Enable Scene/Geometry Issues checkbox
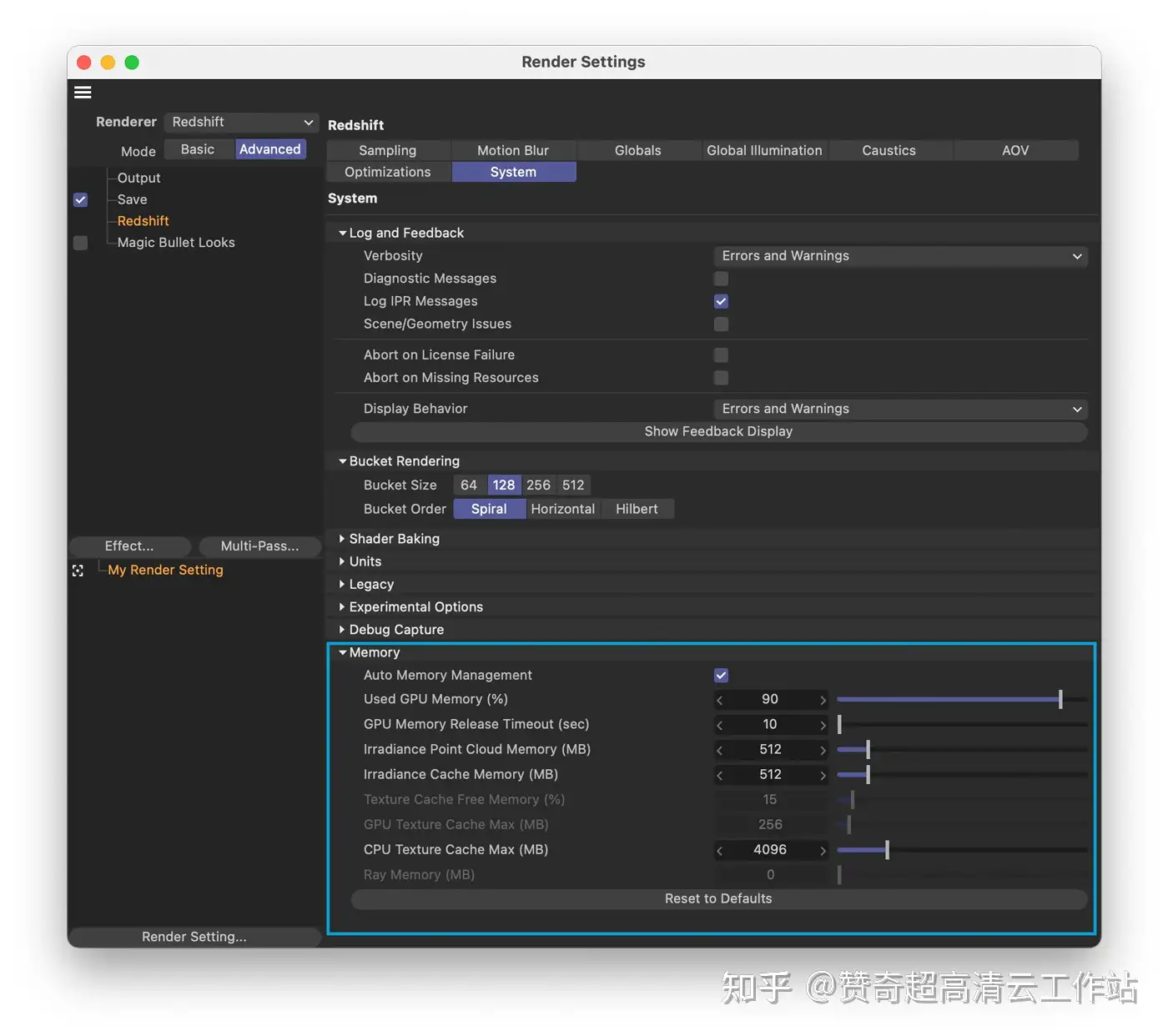1168x1036 pixels. [721, 324]
